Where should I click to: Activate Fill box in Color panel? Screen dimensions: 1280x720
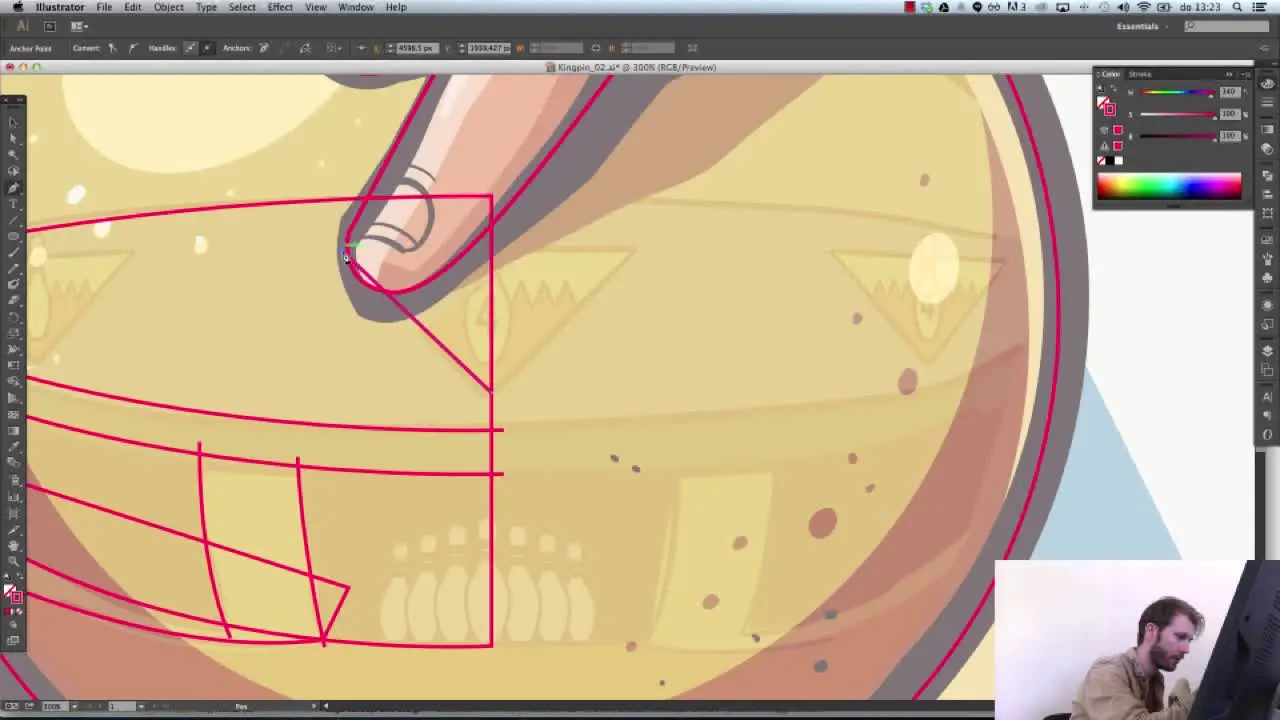click(x=1104, y=103)
